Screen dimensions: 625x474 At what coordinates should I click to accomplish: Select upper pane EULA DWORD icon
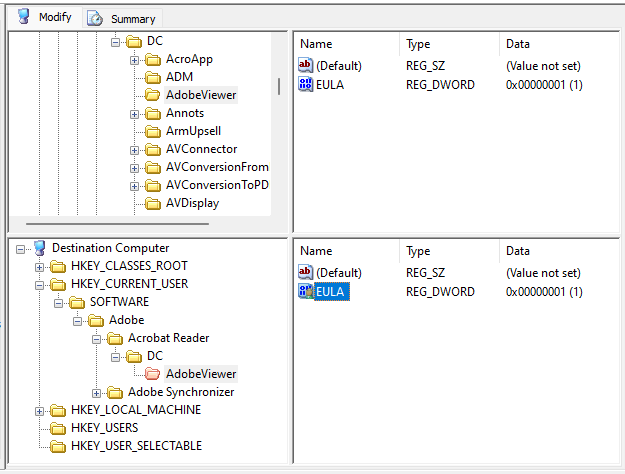click(x=305, y=84)
